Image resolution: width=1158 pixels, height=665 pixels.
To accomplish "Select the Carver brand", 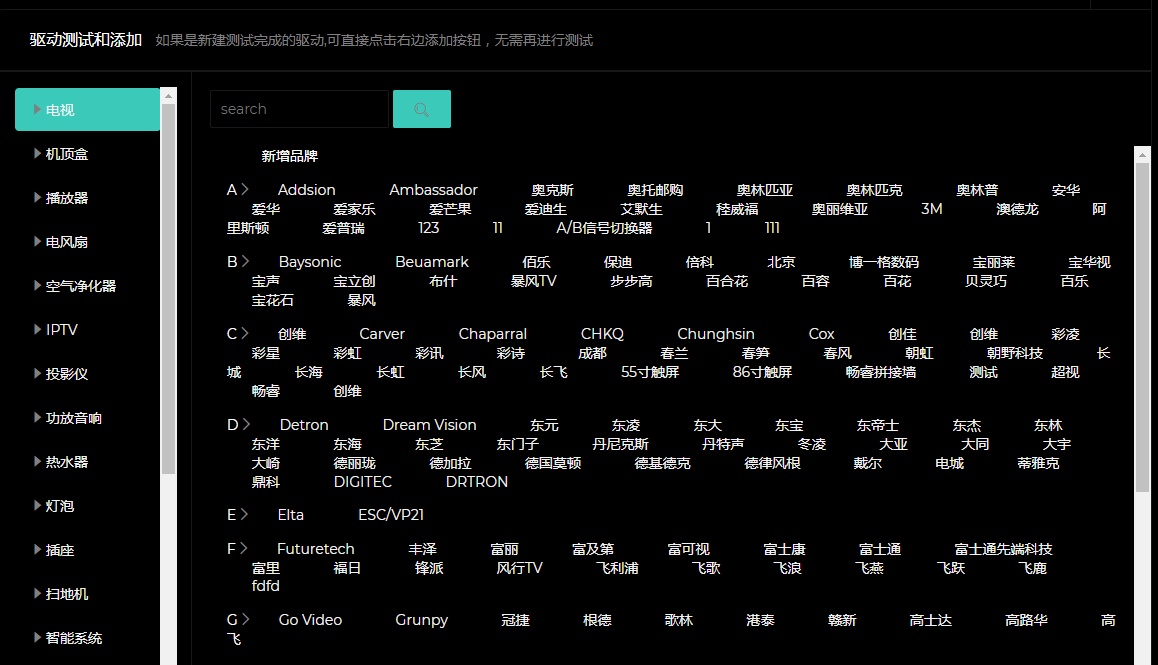I will [x=382, y=334].
